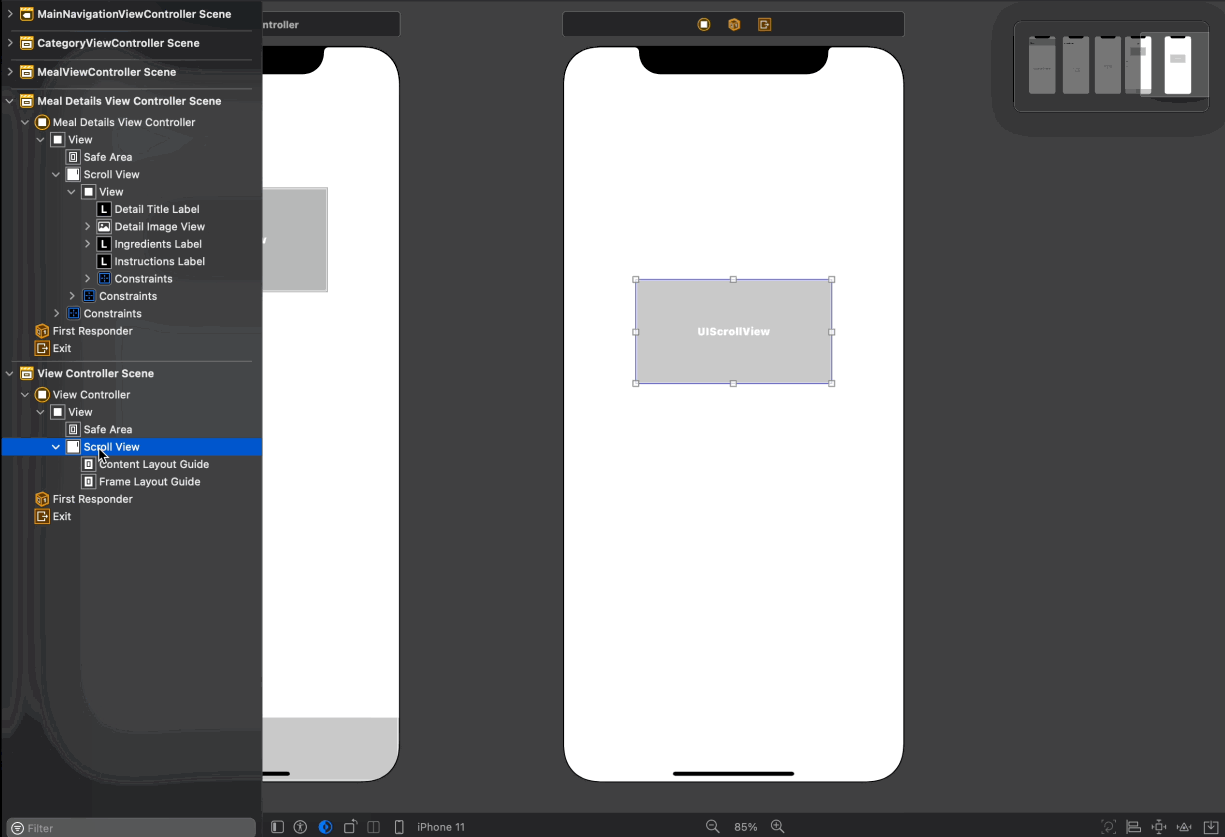Open the Add New Constraints icon
Screen dimensions: 1225x837
point(1159,827)
